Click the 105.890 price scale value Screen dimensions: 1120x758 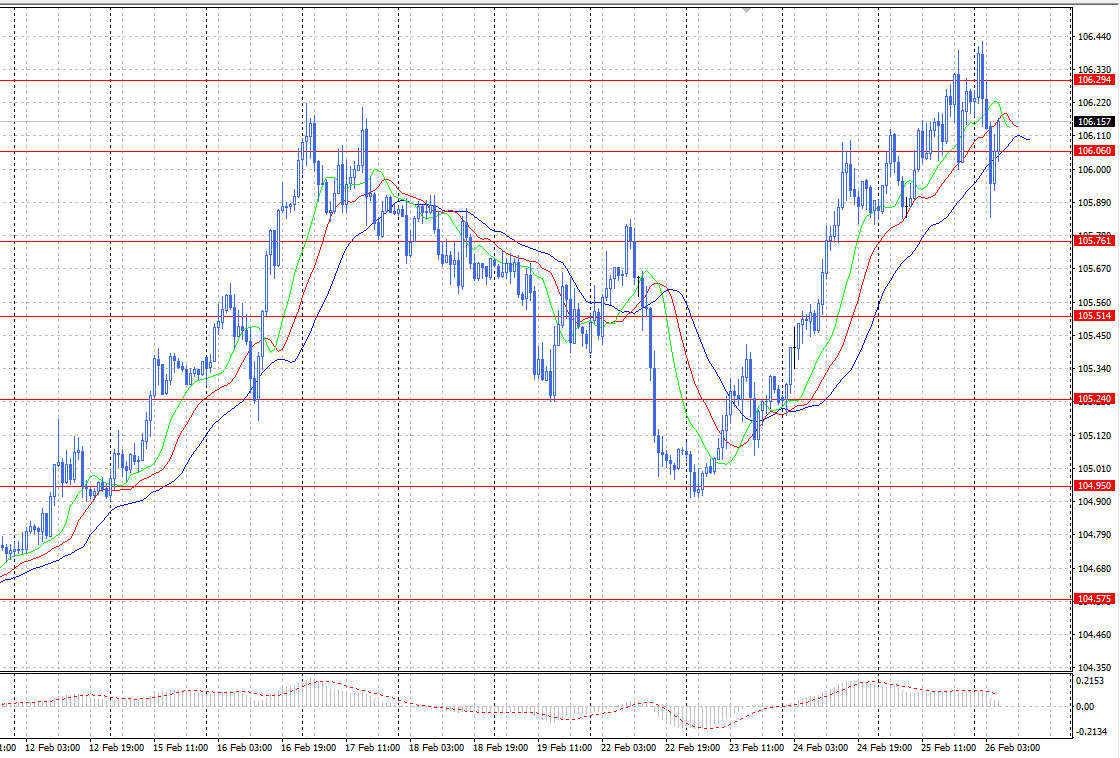click(x=1094, y=203)
